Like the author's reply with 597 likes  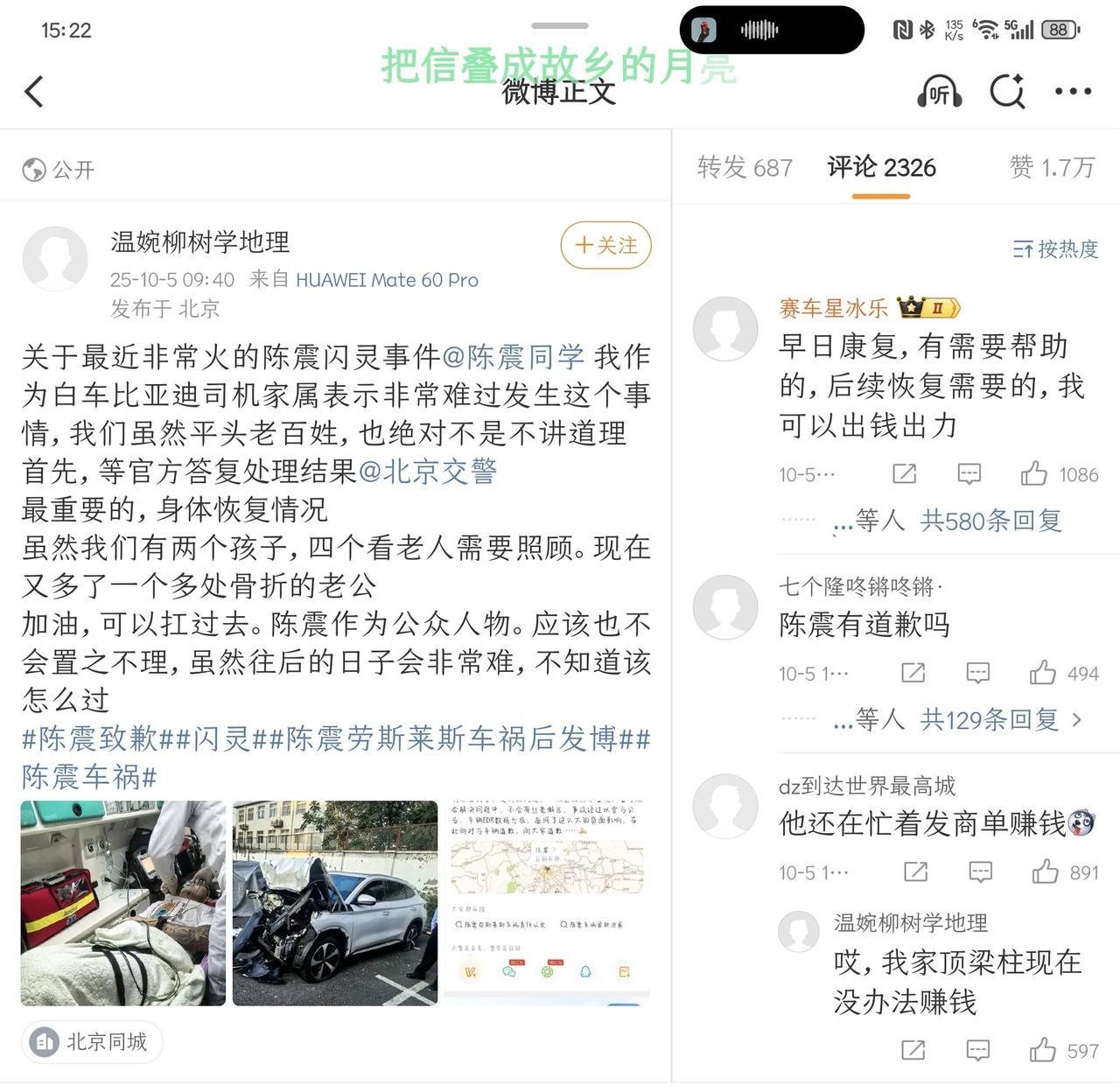[x=1042, y=1050]
